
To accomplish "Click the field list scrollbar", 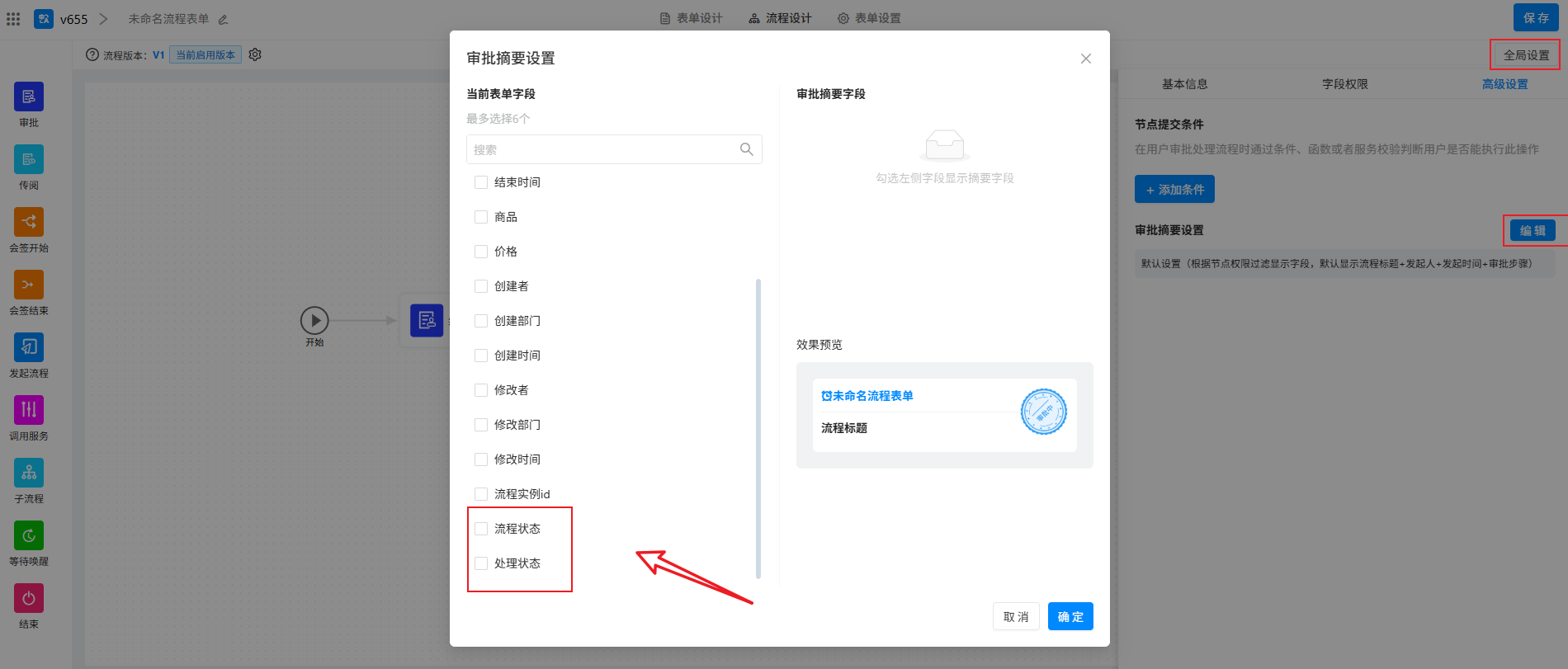I will pyautogui.click(x=758, y=429).
